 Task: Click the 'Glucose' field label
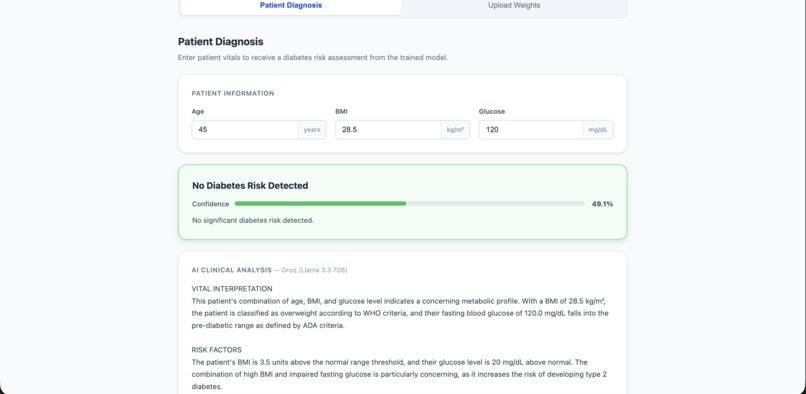coord(492,112)
